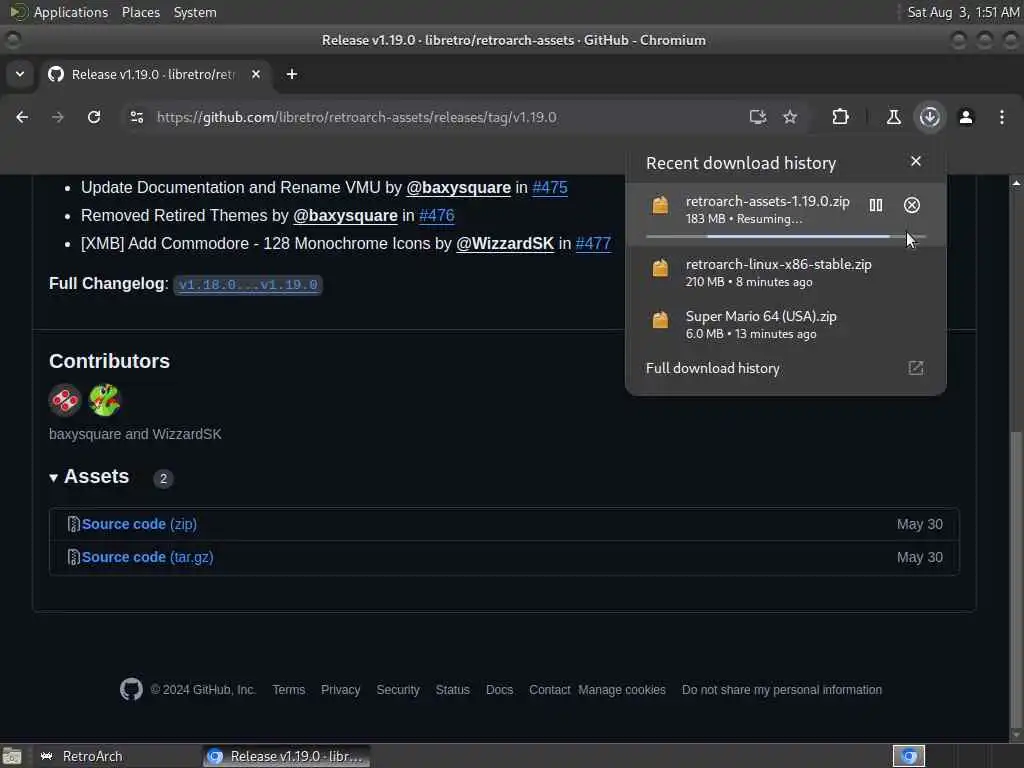Open Docs footer link
Viewport: 1024px width, 768px height.
[500, 690]
